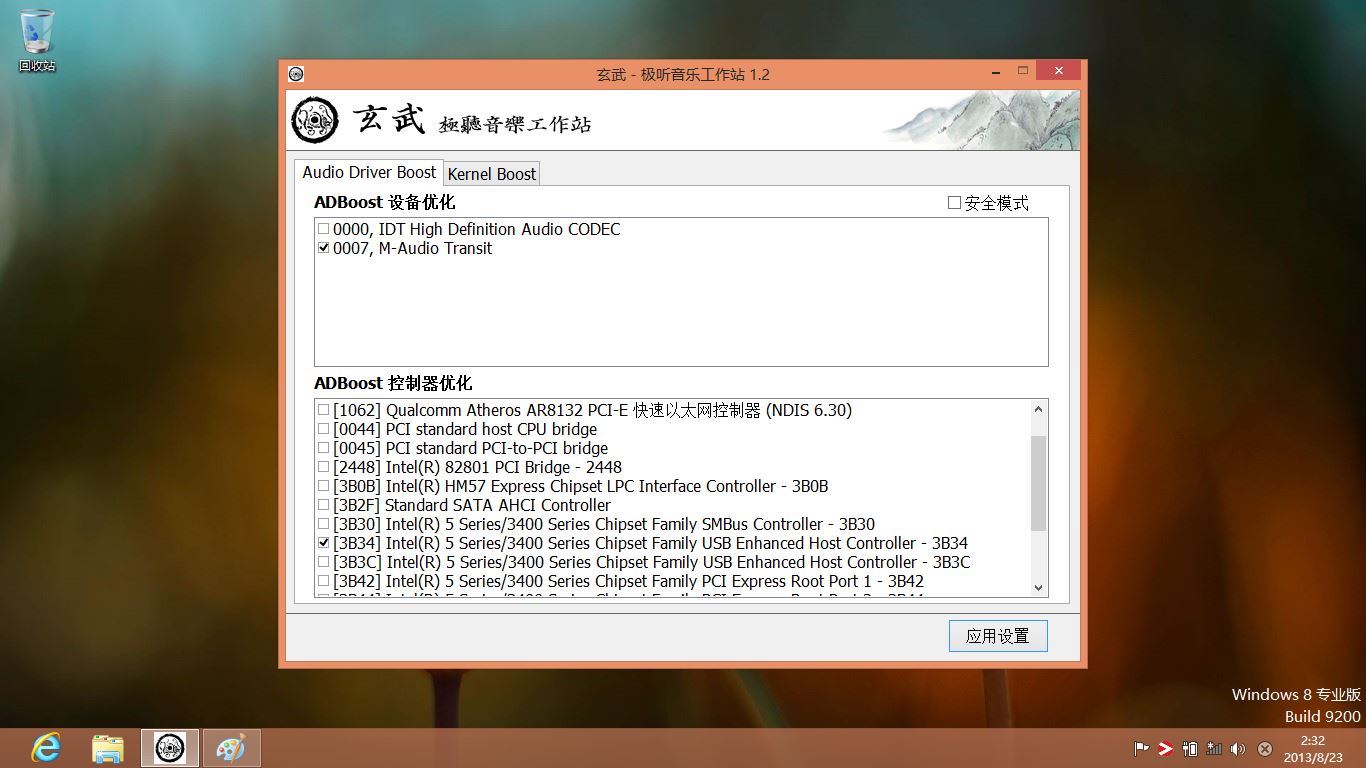This screenshot has height=768, width=1366.
Task: Click the "ADBoost 设备优化" heading
Action: [x=385, y=202]
